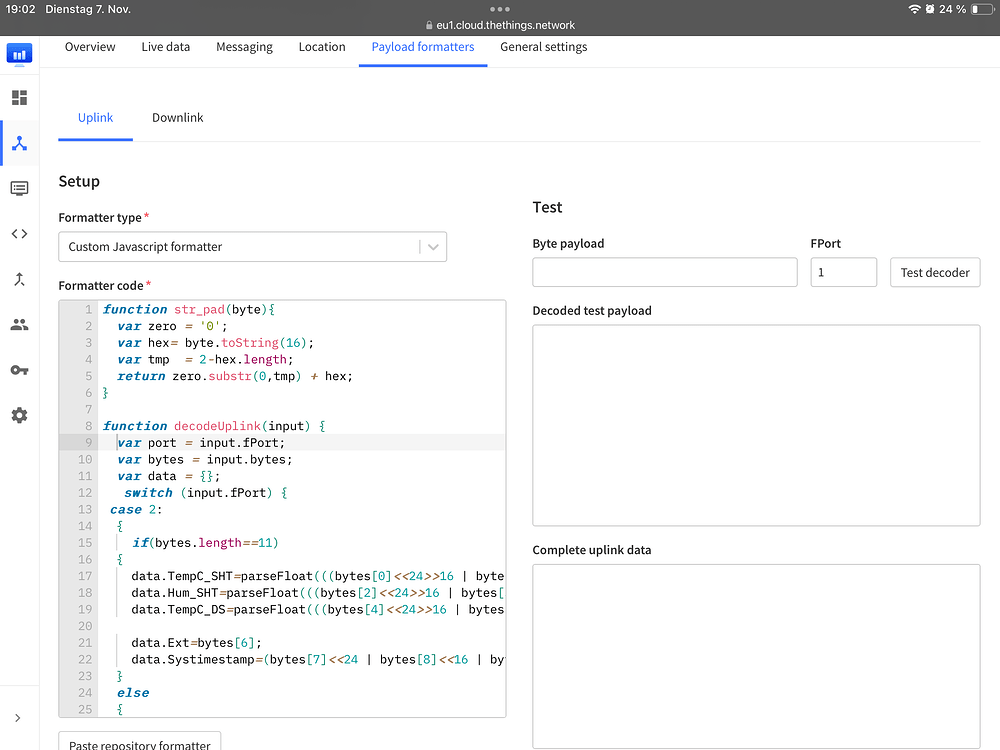Click the 'data.Ext=bytes[6];' code line
Viewport: 1000px width, 750px height.
(x=196, y=643)
